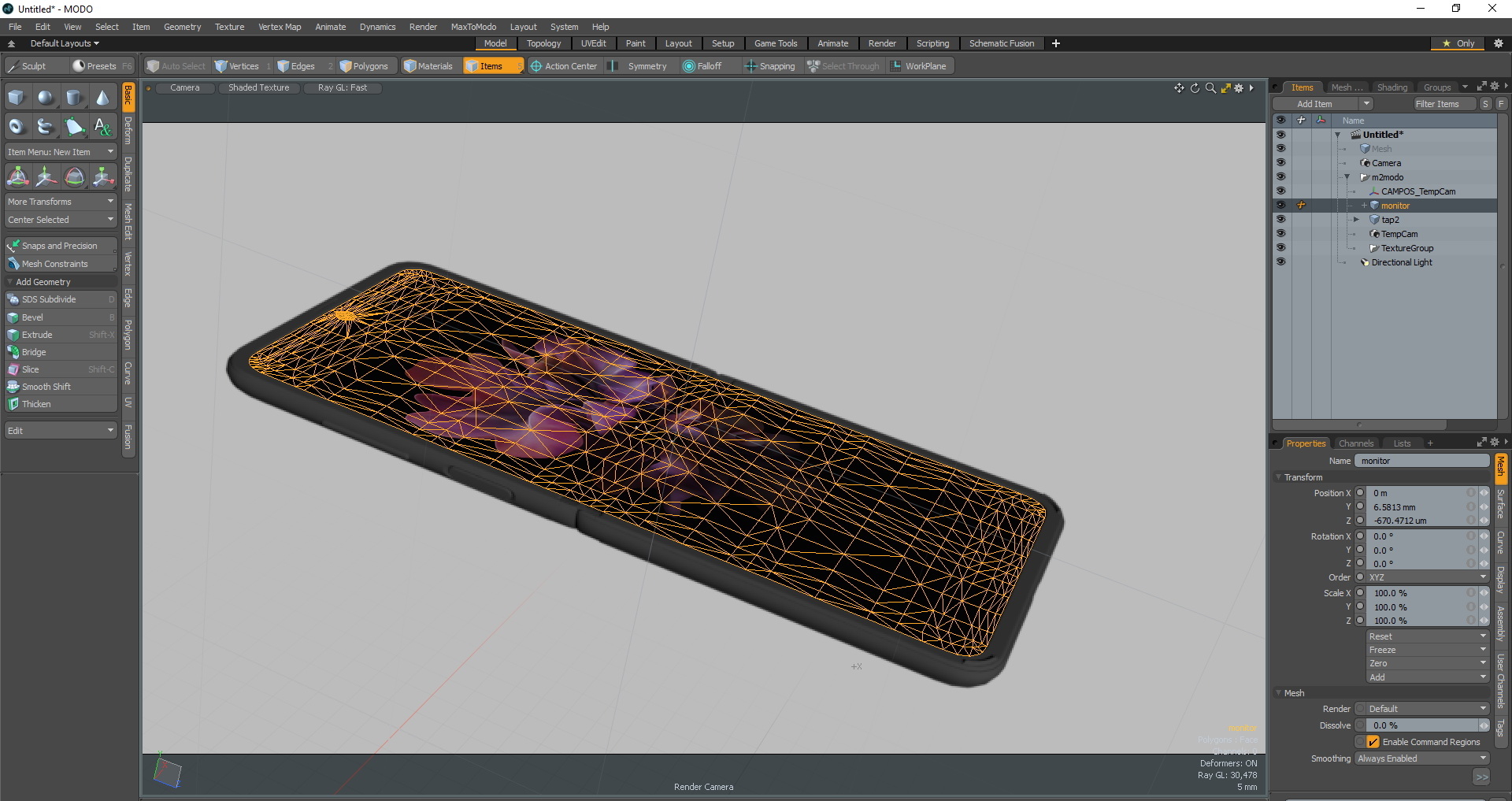The height and width of the screenshot is (801, 1512).
Task: Toggle visibility of the monitor item
Action: pos(1280,206)
